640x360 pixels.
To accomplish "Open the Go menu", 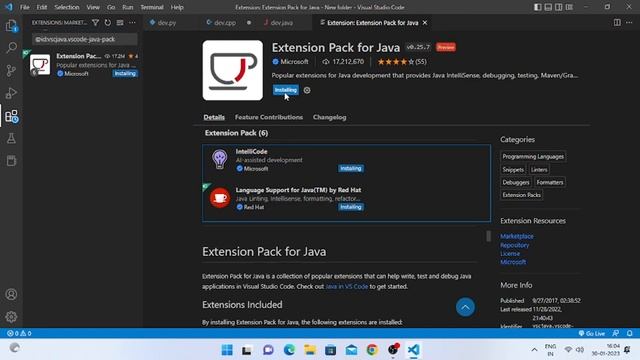I will (111, 7).
